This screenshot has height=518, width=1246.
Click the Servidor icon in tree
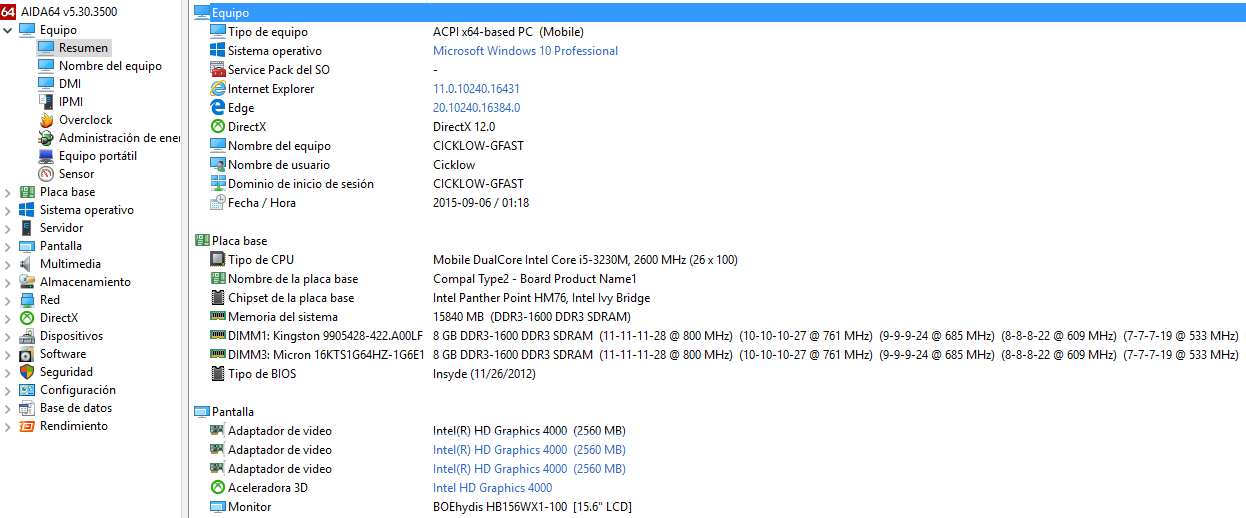pos(27,228)
